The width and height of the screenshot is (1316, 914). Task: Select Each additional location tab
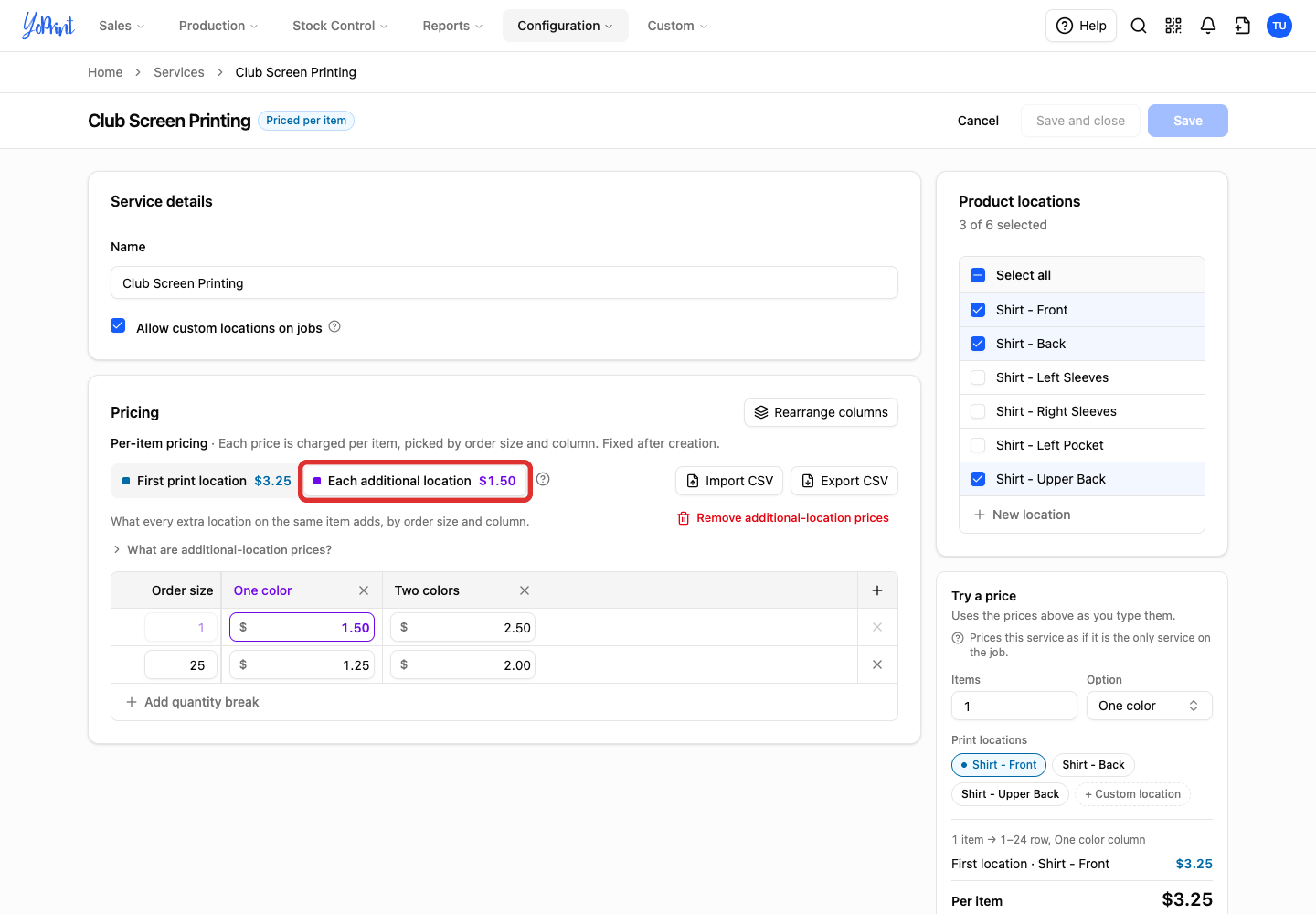click(415, 481)
